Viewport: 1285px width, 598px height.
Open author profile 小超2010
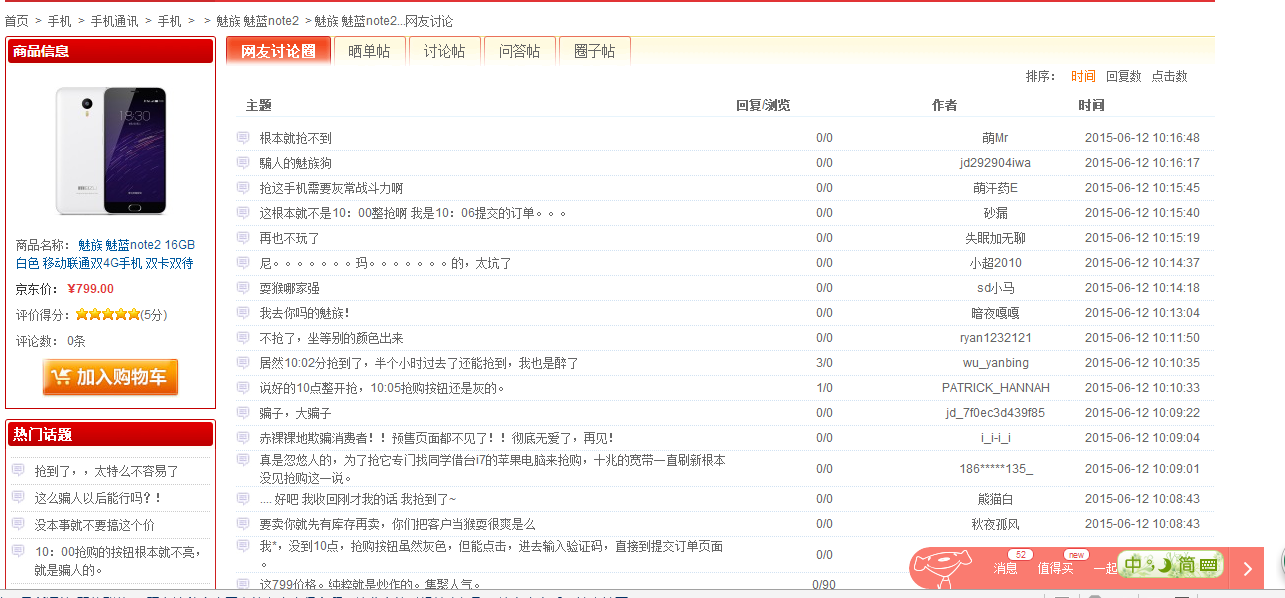point(995,263)
